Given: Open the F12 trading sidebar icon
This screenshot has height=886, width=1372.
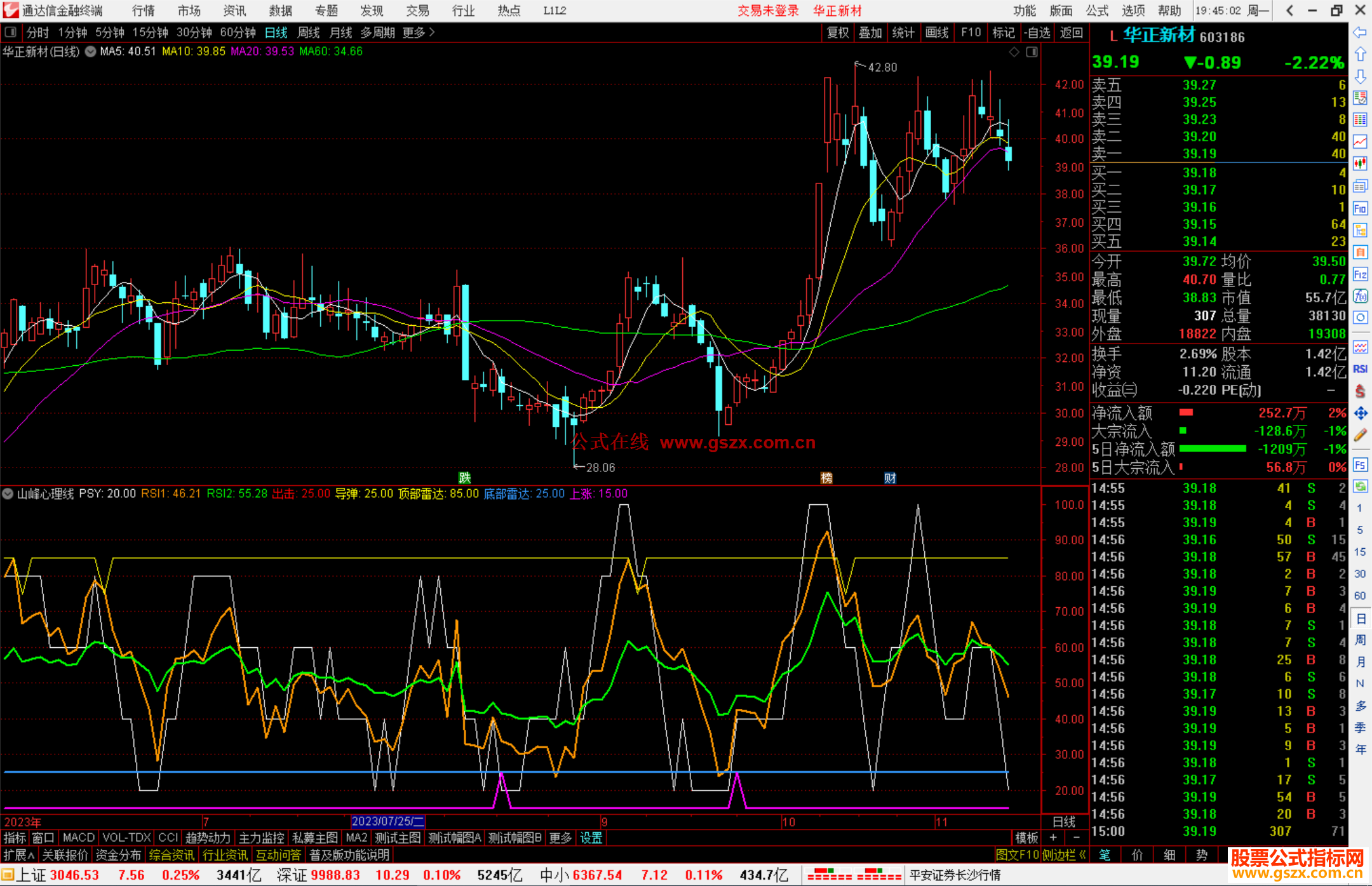Looking at the screenshot, I should 1360,274.
